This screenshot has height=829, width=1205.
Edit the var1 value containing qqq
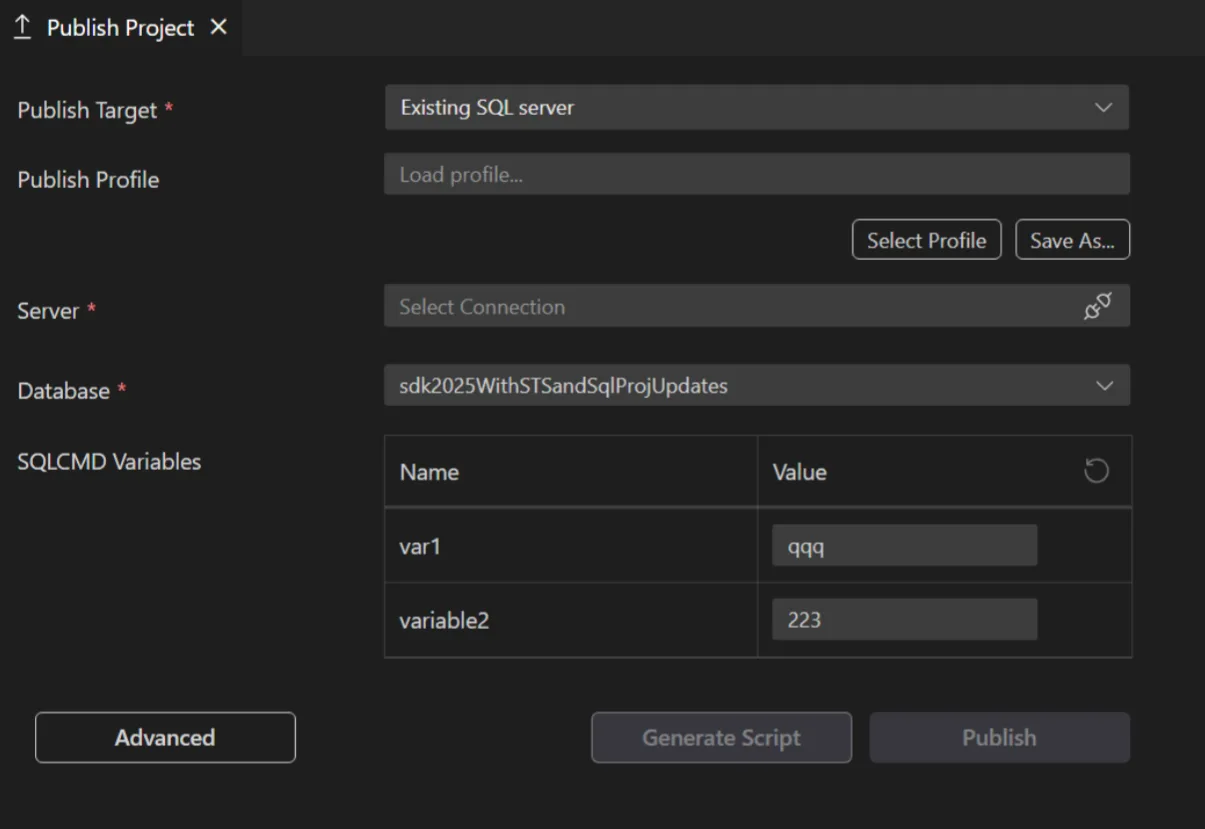tap(904, 545)
